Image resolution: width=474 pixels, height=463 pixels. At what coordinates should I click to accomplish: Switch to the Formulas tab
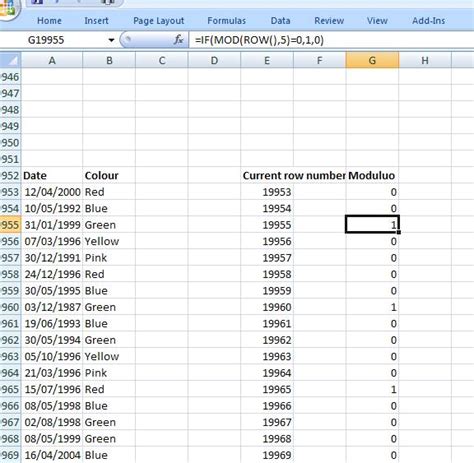(227, 21)
